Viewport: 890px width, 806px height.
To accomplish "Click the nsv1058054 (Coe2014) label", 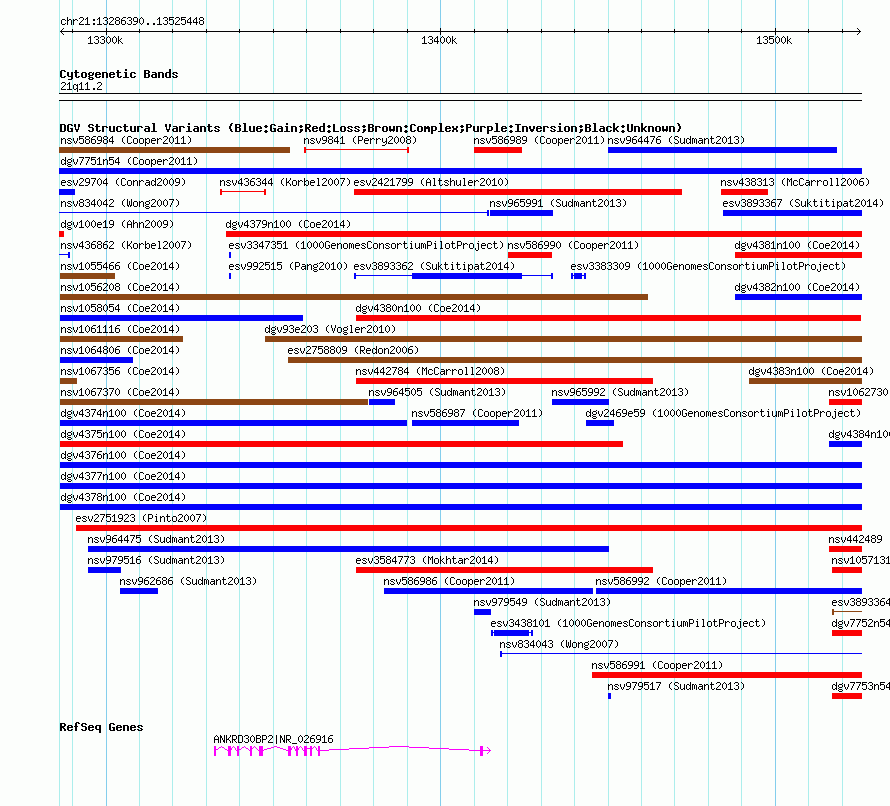I will 120,308.
